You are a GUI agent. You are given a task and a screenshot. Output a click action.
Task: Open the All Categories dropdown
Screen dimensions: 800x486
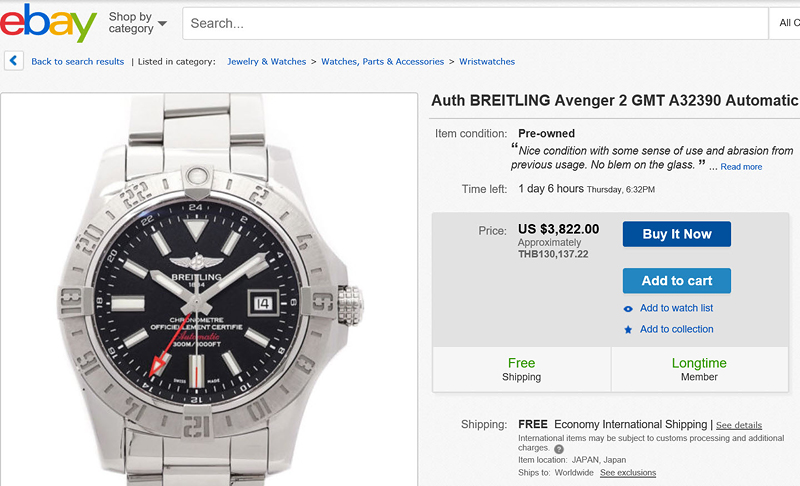[x=787, y=23]
